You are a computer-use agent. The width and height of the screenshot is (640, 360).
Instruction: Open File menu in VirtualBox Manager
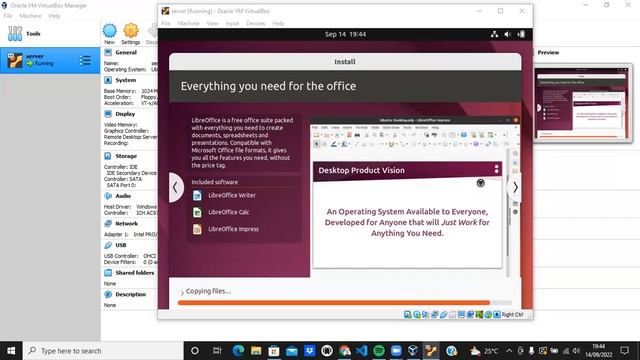point(8,16)
